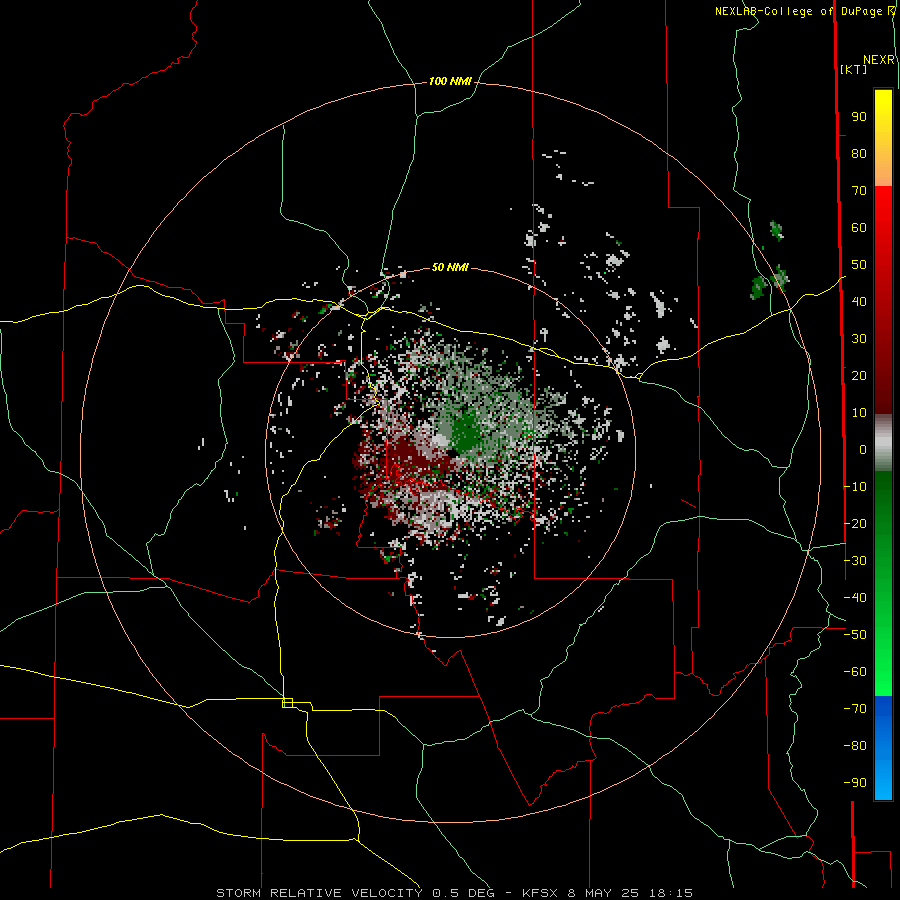The width and height of the screenshot is (900, 900).
Task: Click the yellow top segment of velocity color bar
Action: 883,138
